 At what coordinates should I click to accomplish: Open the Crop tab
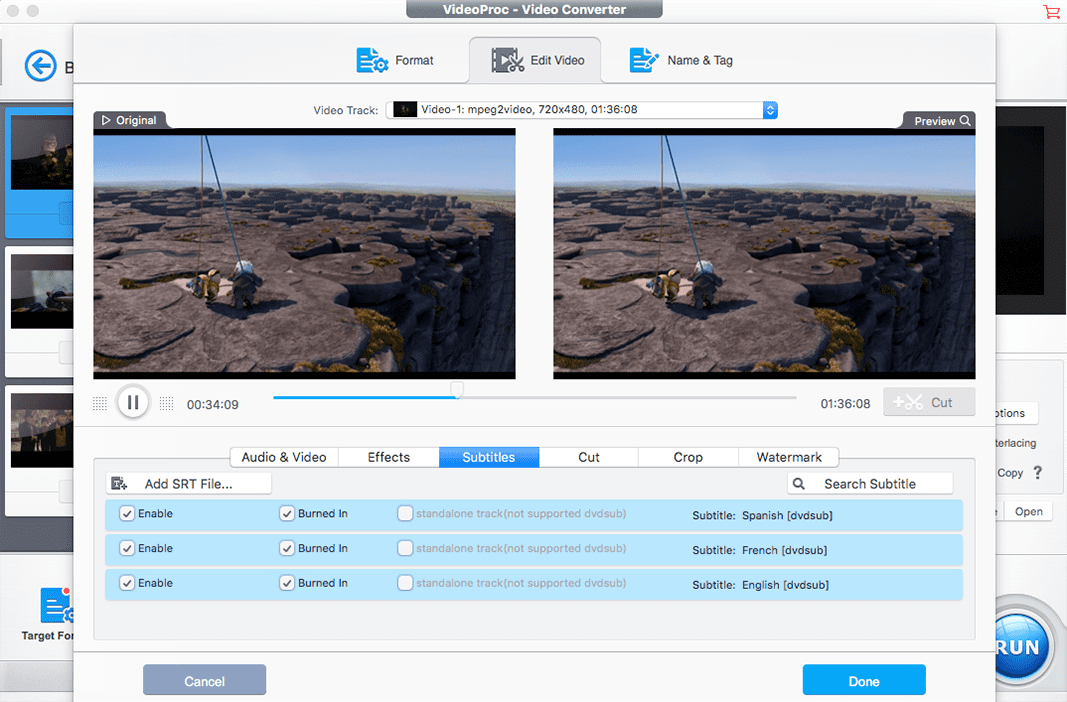coord(688,457)
